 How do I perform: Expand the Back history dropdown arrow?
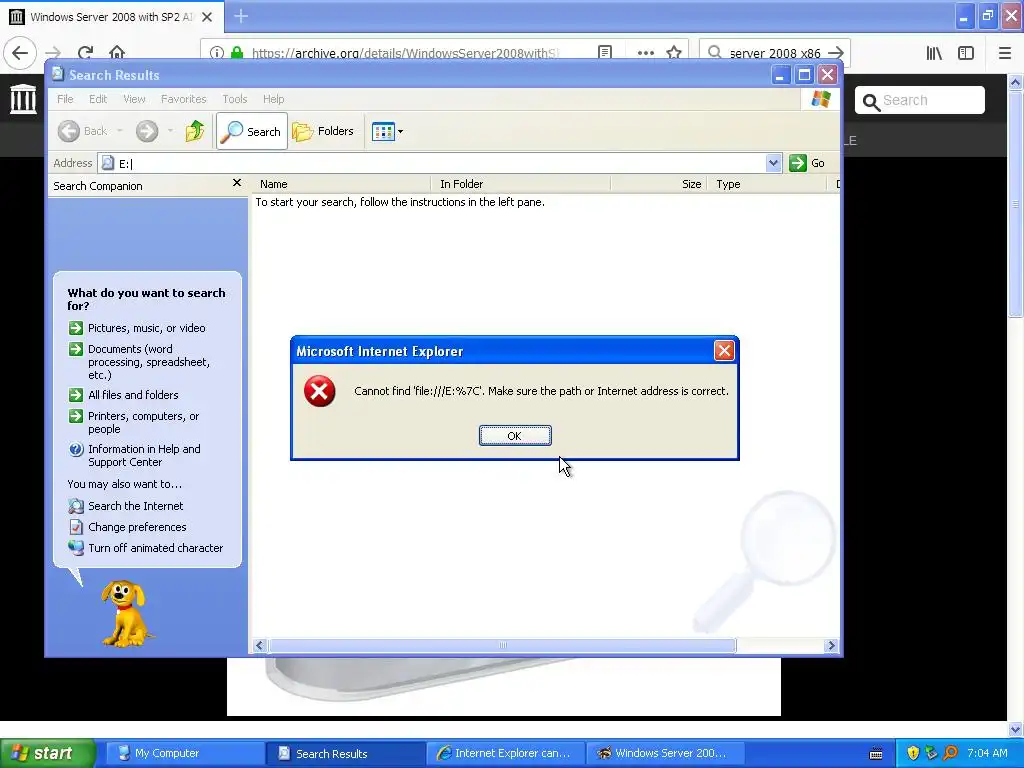point(120,131)
